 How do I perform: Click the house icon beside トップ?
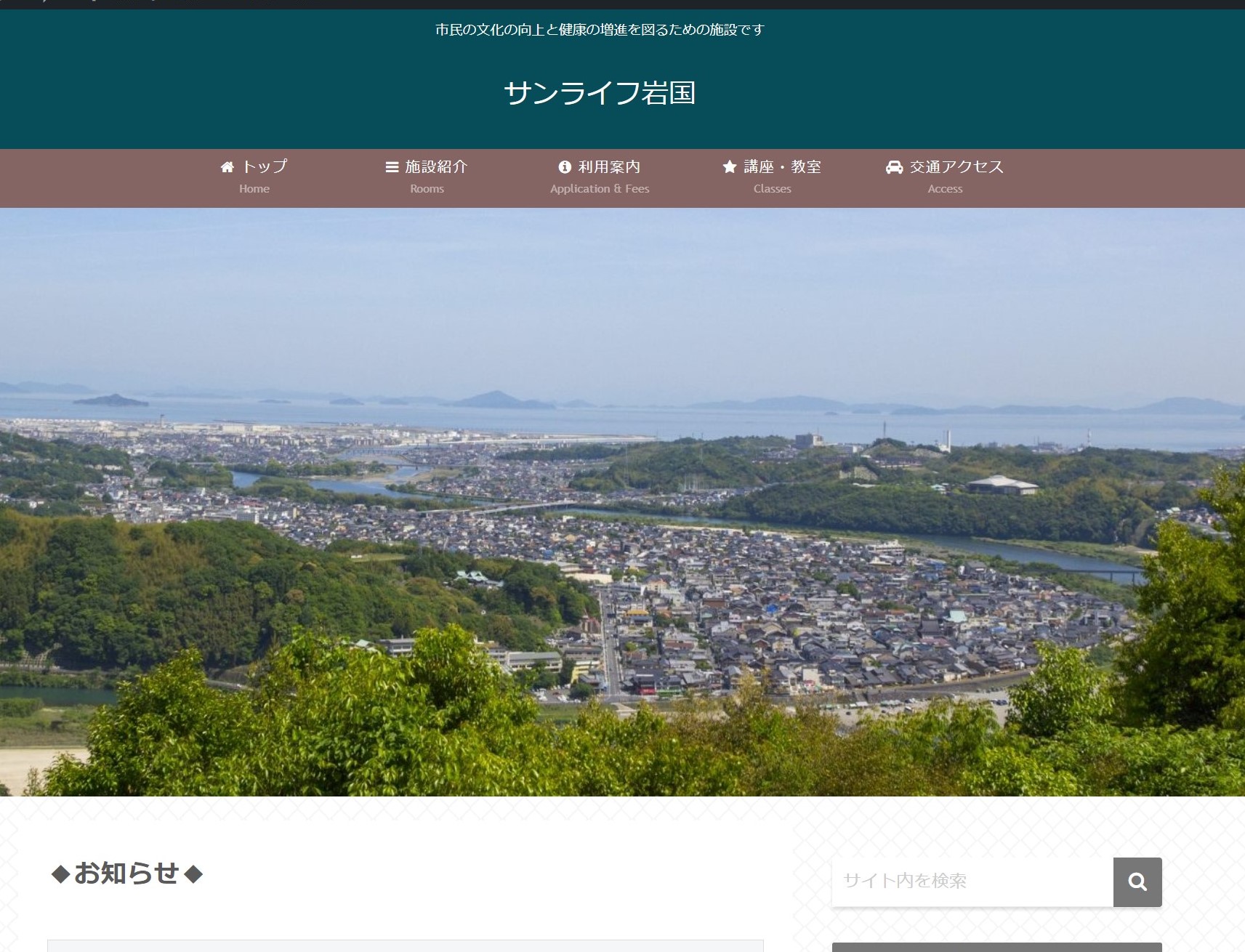pos(227,167)
